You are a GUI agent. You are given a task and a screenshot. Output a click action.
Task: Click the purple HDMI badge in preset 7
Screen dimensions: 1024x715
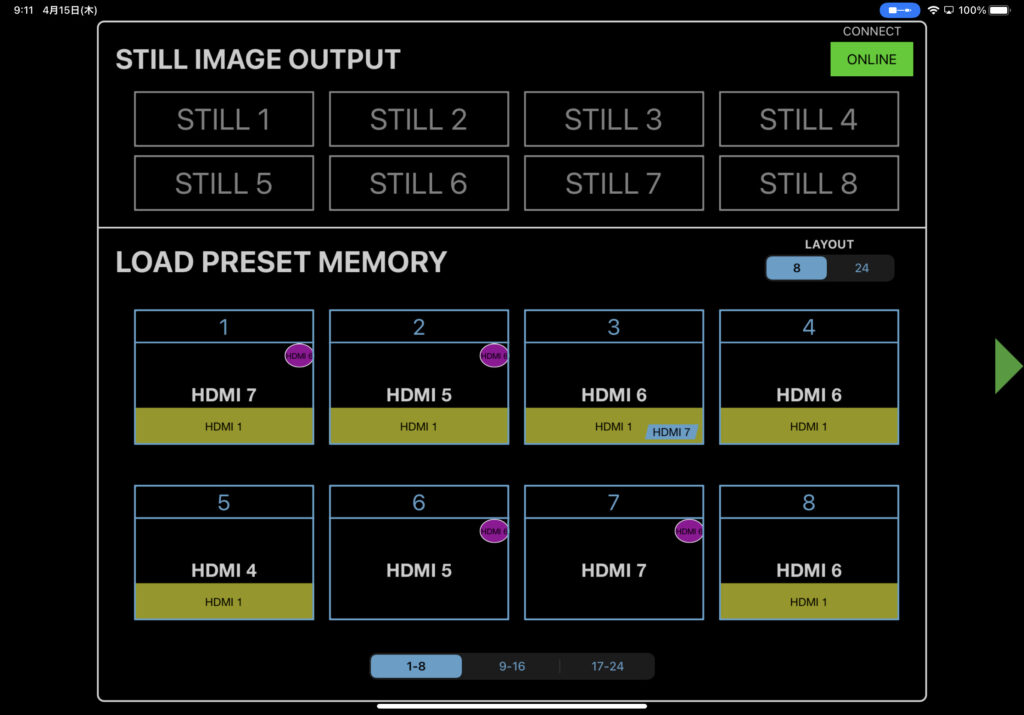click(689, 531)
